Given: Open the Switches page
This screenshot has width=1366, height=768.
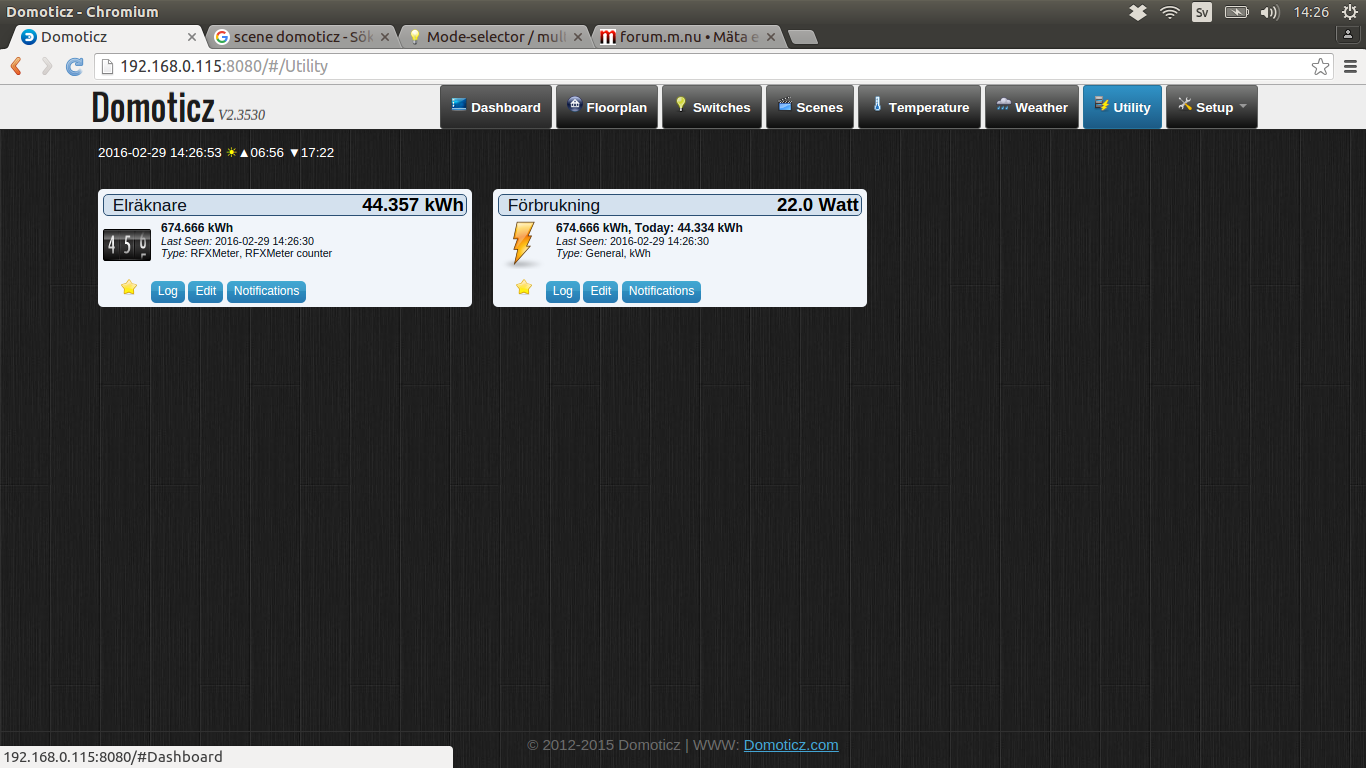Looking at the screenshot, I should [712, 107].
